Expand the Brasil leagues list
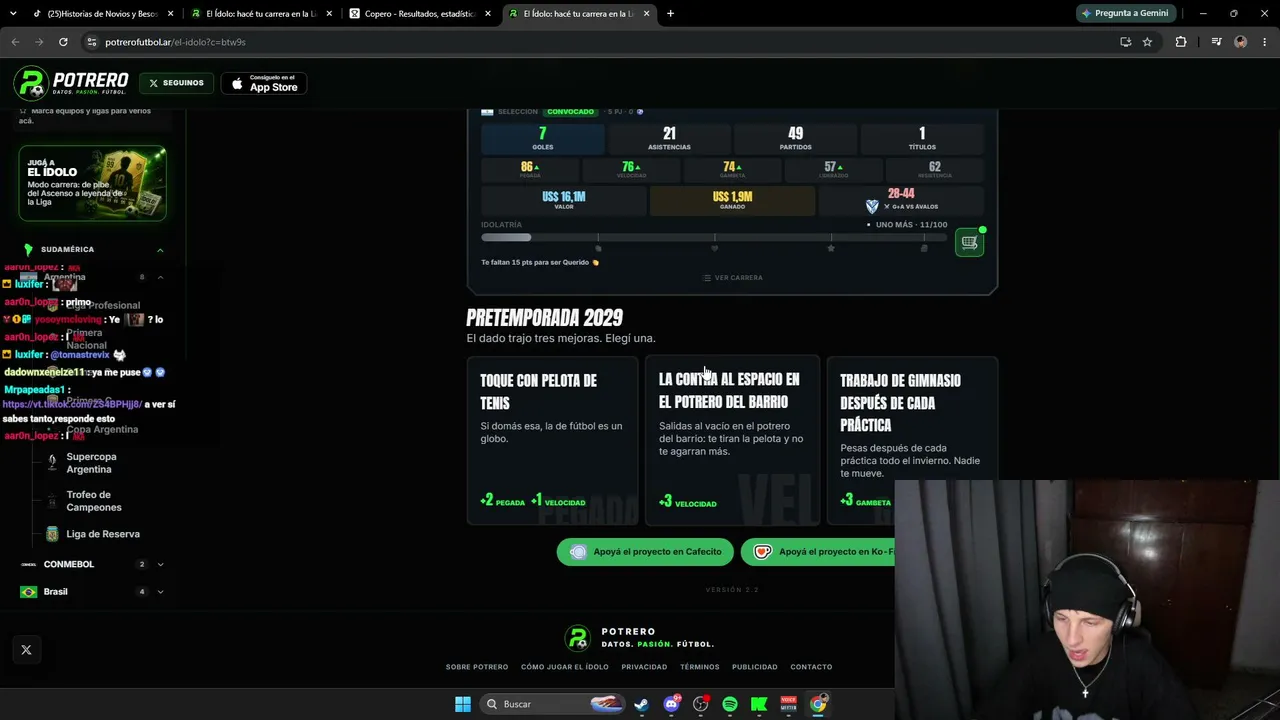The width and height of the screenshot is (1280, 720). tap(160, 592)
